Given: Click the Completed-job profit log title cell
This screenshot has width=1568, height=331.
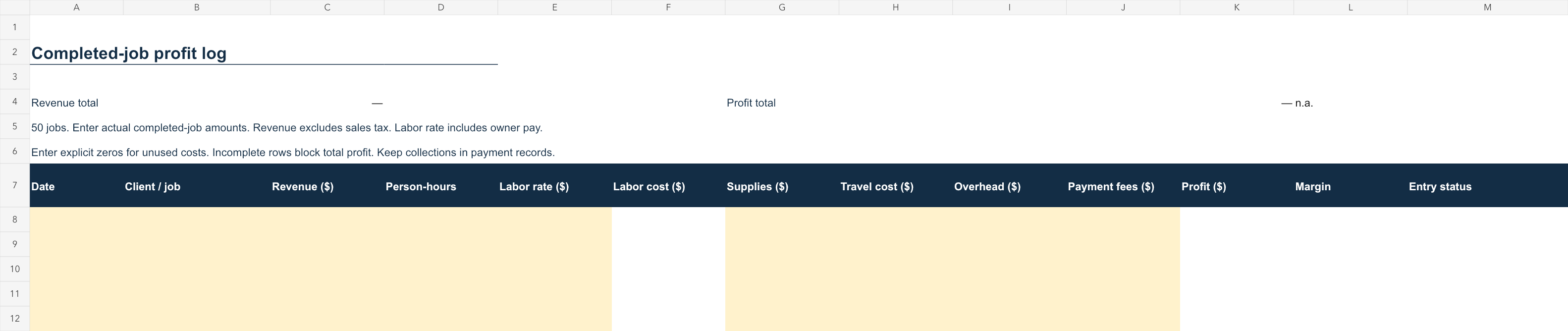Looking at the screenshot, I should pyautogui.click(x=264, y=53).
